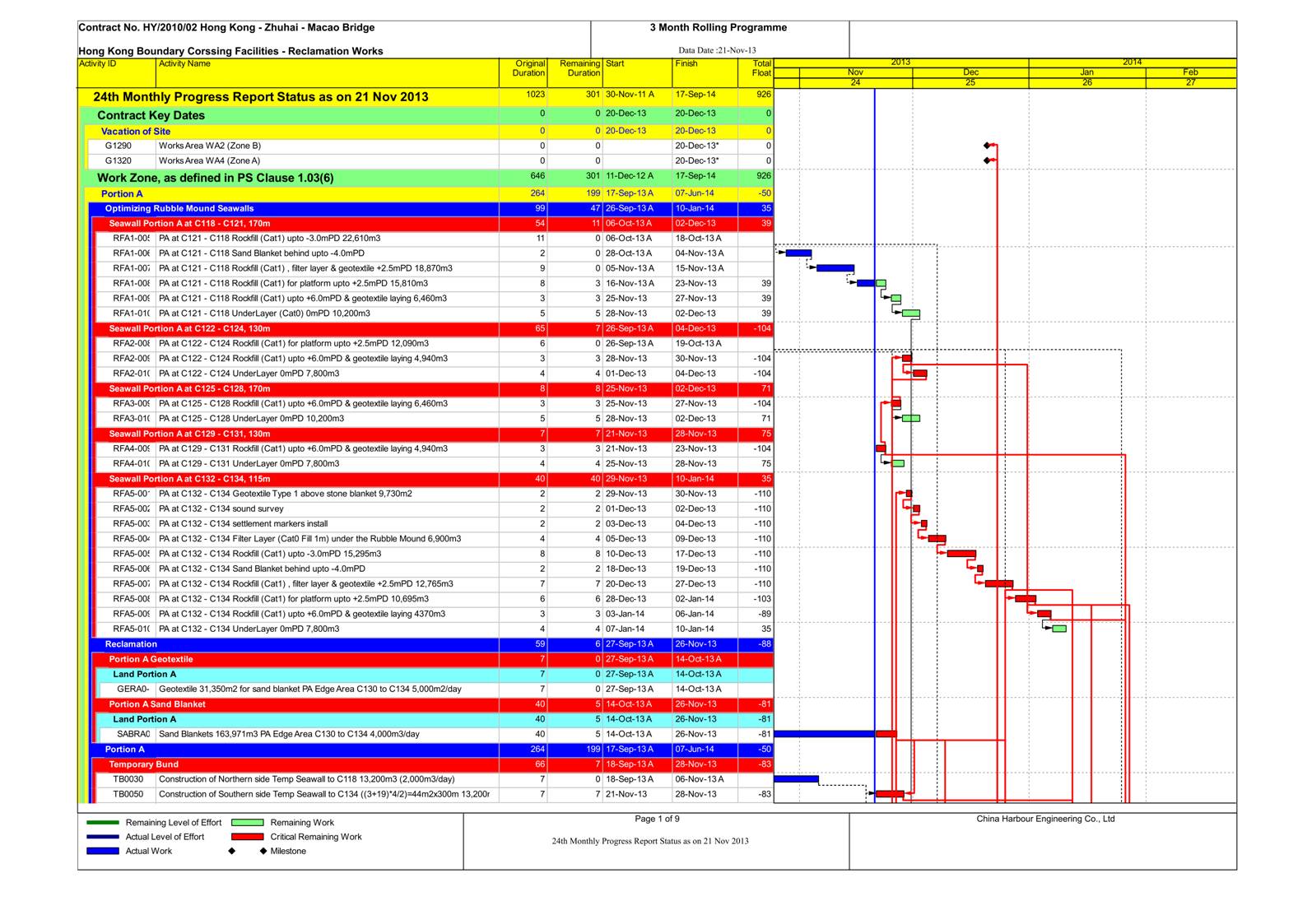Select the blue bar of Northern side Temp Seawall activity
The height and width of the screenshot is (924, 1307).
pyautogui.click(x=797, y=779)
